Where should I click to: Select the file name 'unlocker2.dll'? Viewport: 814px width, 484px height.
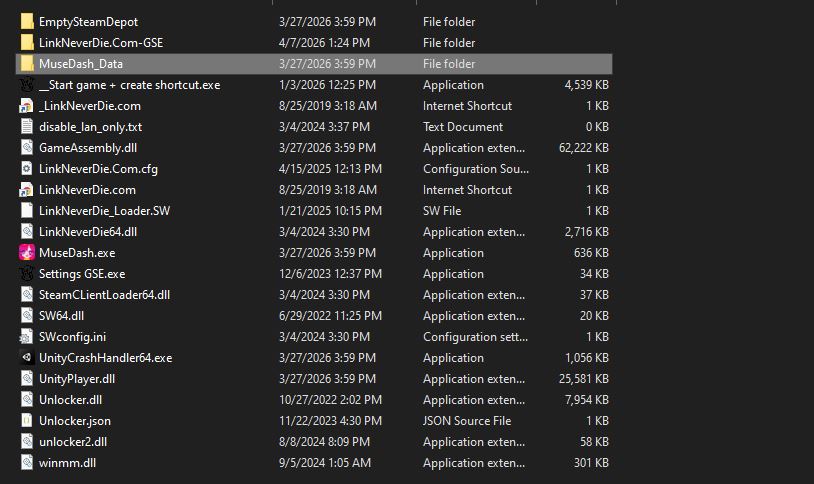73,442
